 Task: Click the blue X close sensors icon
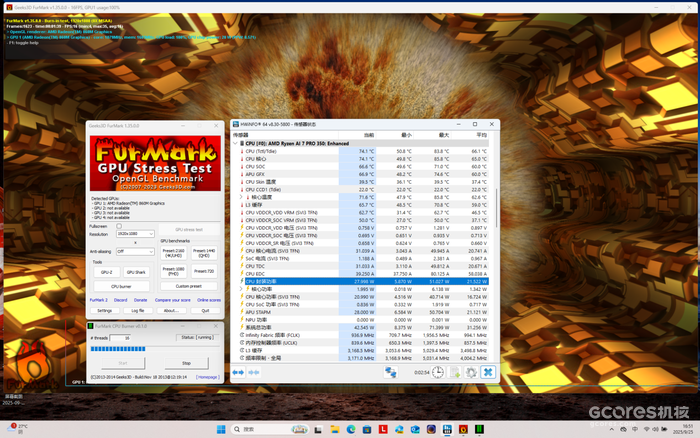(488, 372)
